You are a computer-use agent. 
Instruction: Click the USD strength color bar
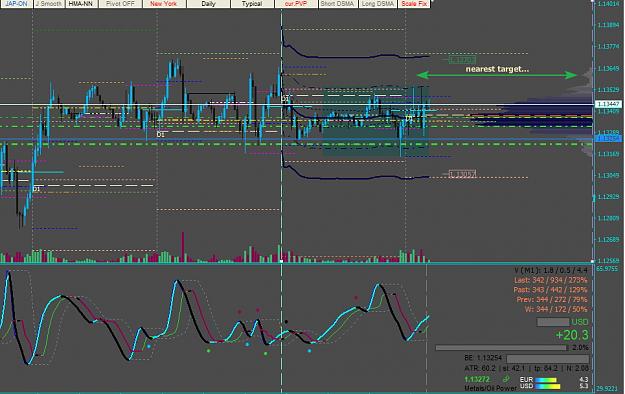[x=548, y=386]
